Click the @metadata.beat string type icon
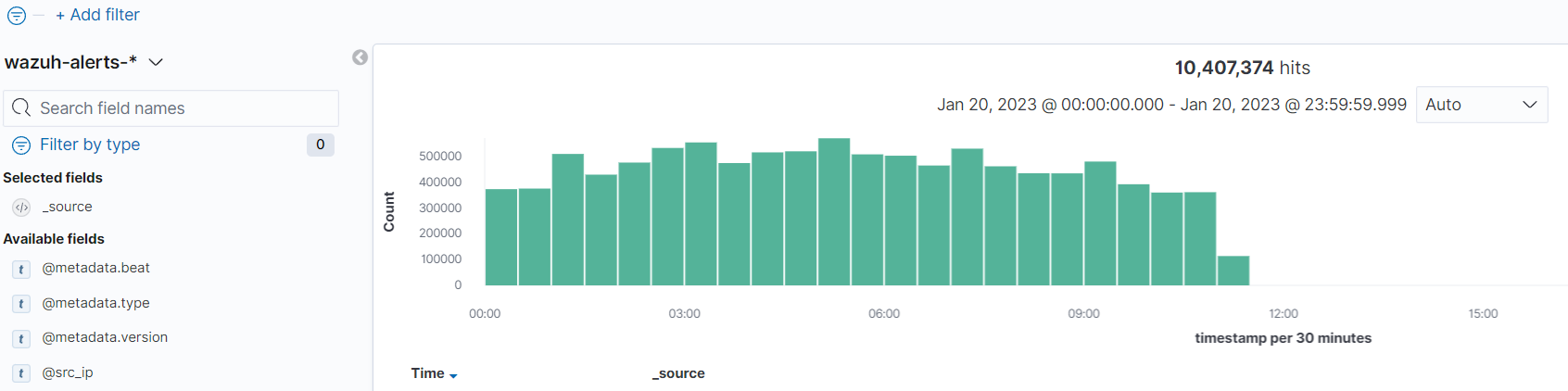1568x391 pixels. (x=21, y=269)
